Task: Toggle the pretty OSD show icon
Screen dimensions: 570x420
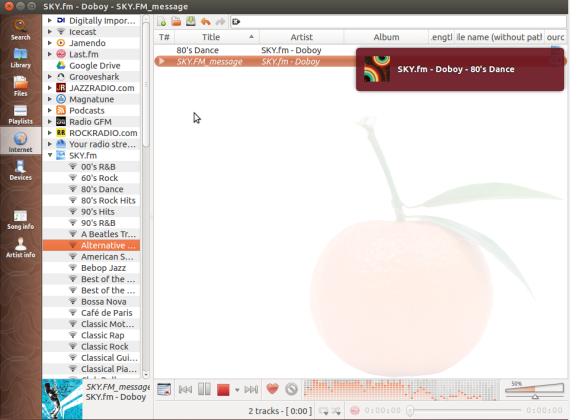Action: pyautogui.click(x=164, y=389)
